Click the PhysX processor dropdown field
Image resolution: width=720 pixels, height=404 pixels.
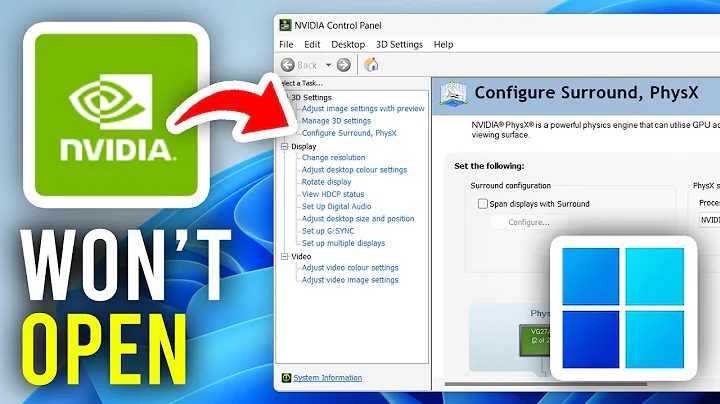click(x=709, y=220)
